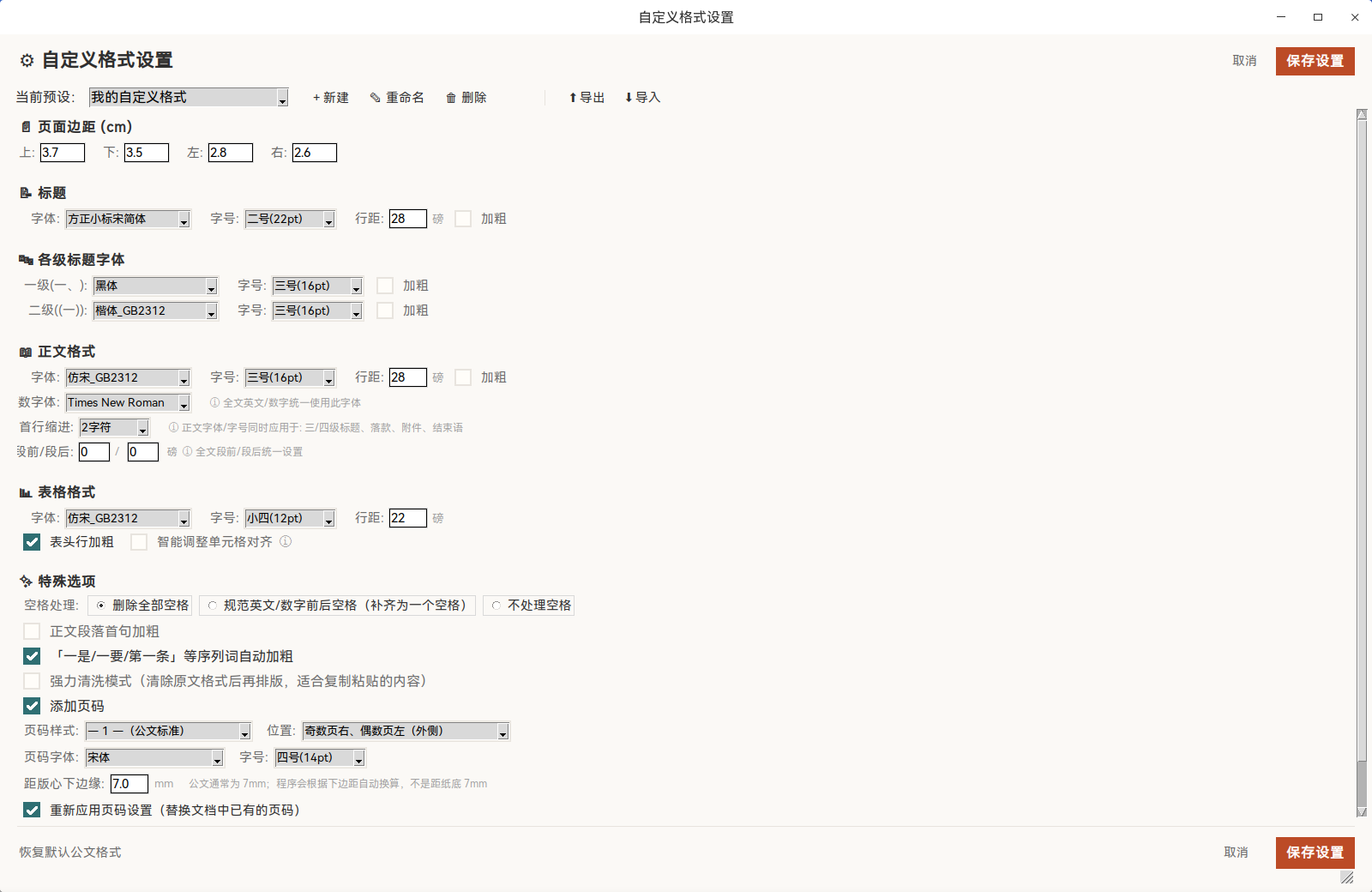
Task: Toggle 重新应用页码设置 checkbox
Action: [x=32, y=810]
